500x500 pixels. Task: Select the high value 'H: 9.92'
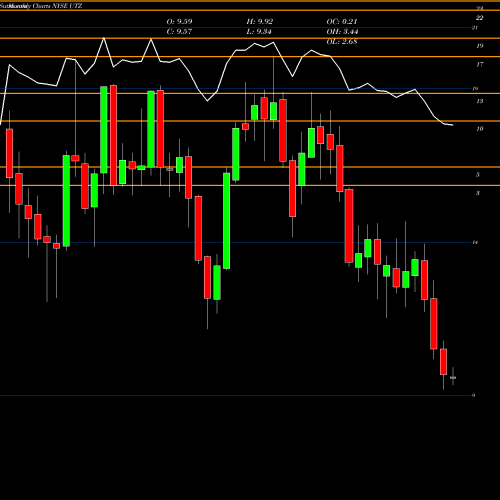[x=260, y=22]
